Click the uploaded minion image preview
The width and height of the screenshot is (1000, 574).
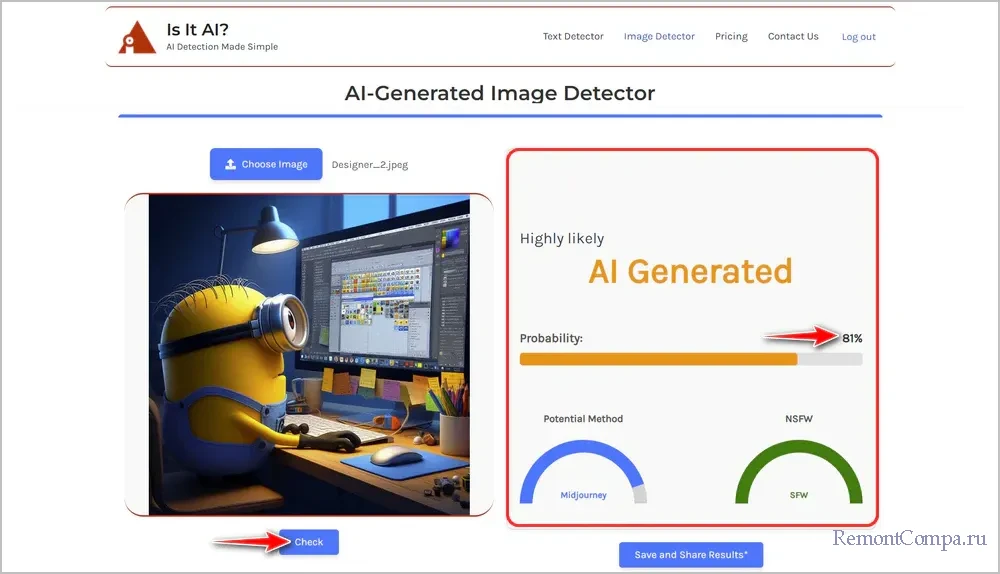point(309,354)
